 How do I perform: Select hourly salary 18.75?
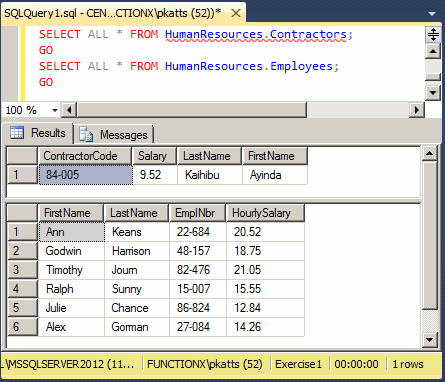pyautogui.click(x=265, y=251)
